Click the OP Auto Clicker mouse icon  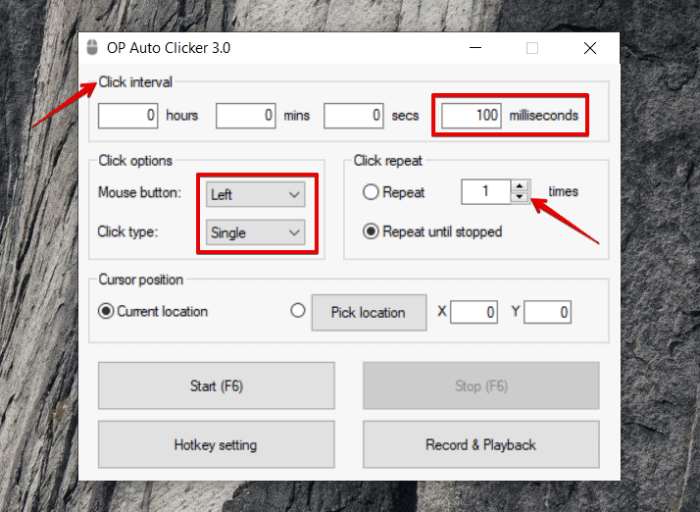[92, 48]
